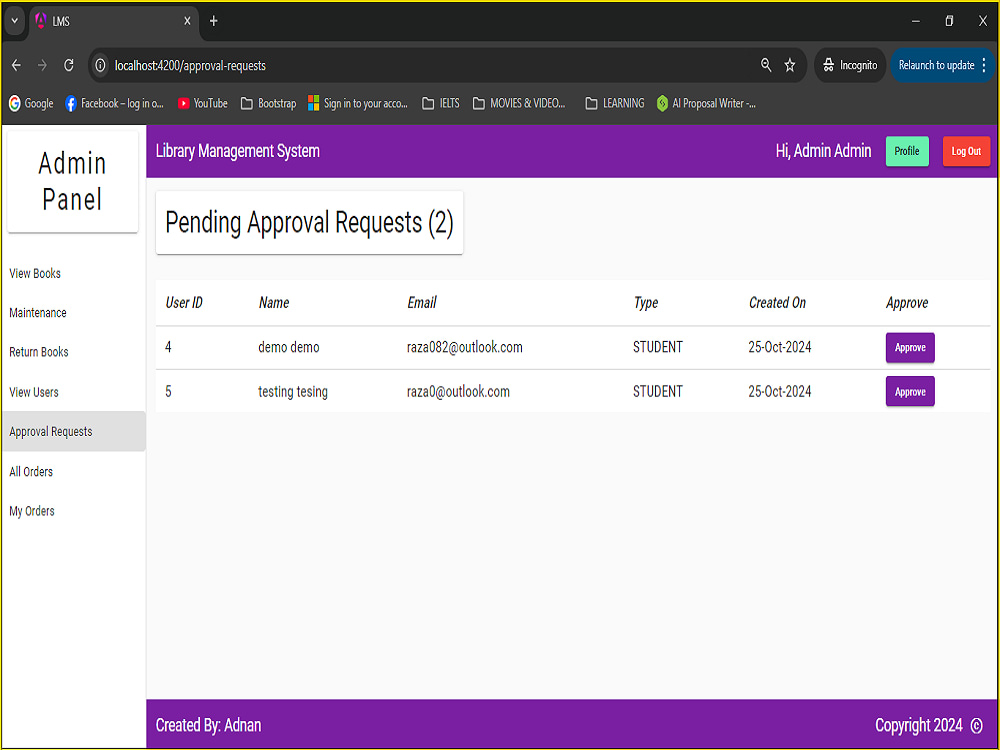
Task: Click the Log Out button
Action: pyautogui.click(x=966, y=151)
